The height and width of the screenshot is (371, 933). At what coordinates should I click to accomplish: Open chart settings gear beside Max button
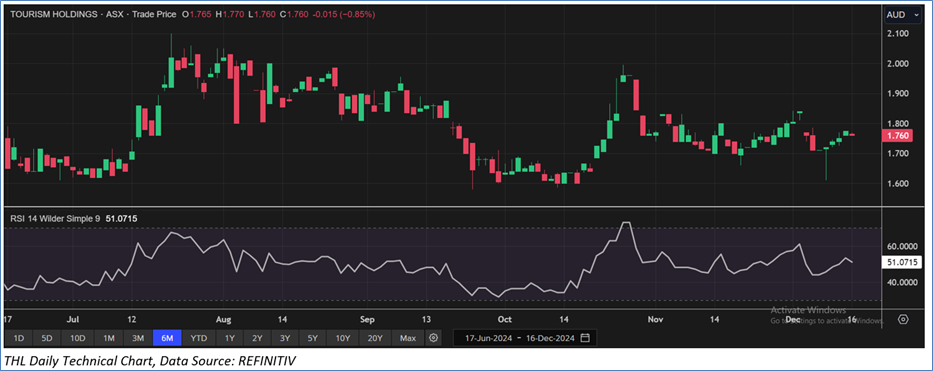click(433, 338)
